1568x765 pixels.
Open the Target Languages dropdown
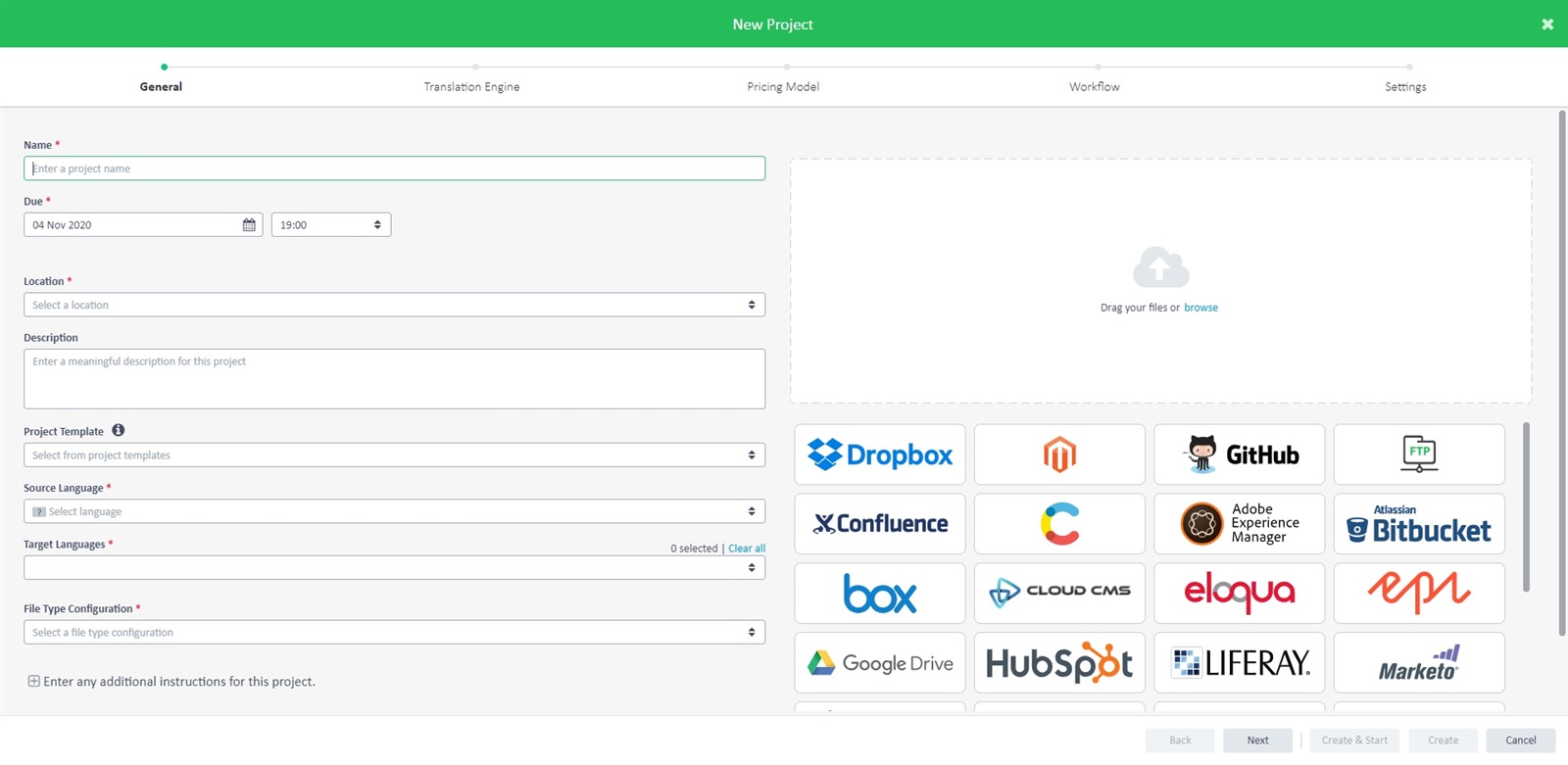point(394,568)
